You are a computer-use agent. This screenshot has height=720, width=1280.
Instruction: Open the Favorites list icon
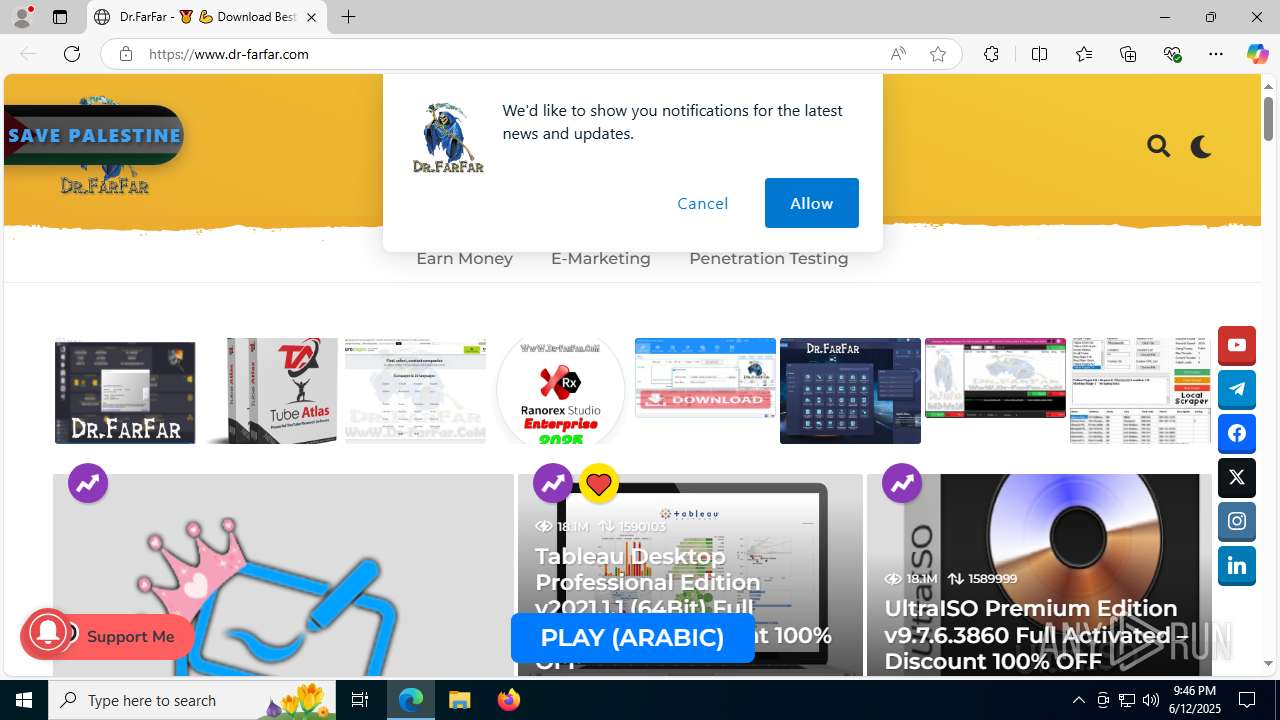click(1083, 54)
